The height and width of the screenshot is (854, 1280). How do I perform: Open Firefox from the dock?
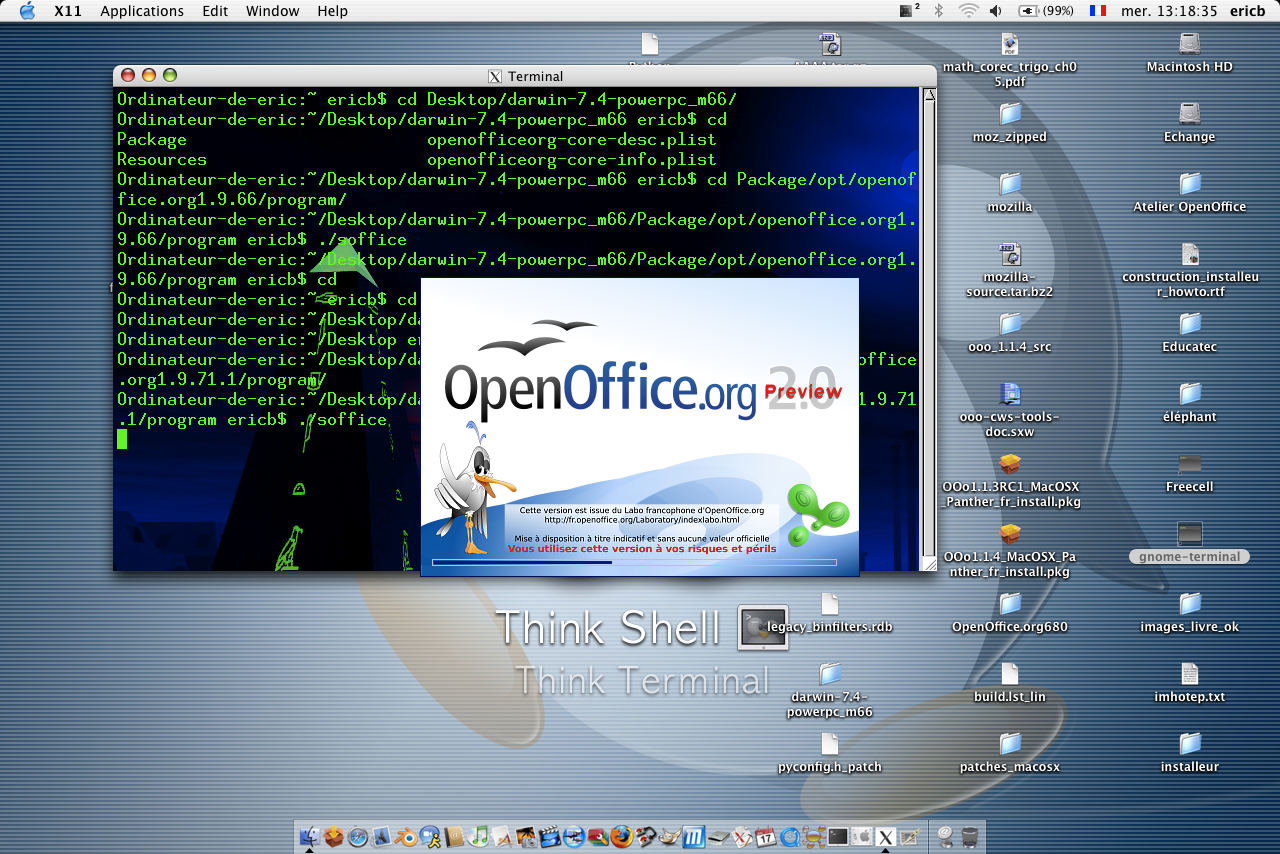coord(622,837)
